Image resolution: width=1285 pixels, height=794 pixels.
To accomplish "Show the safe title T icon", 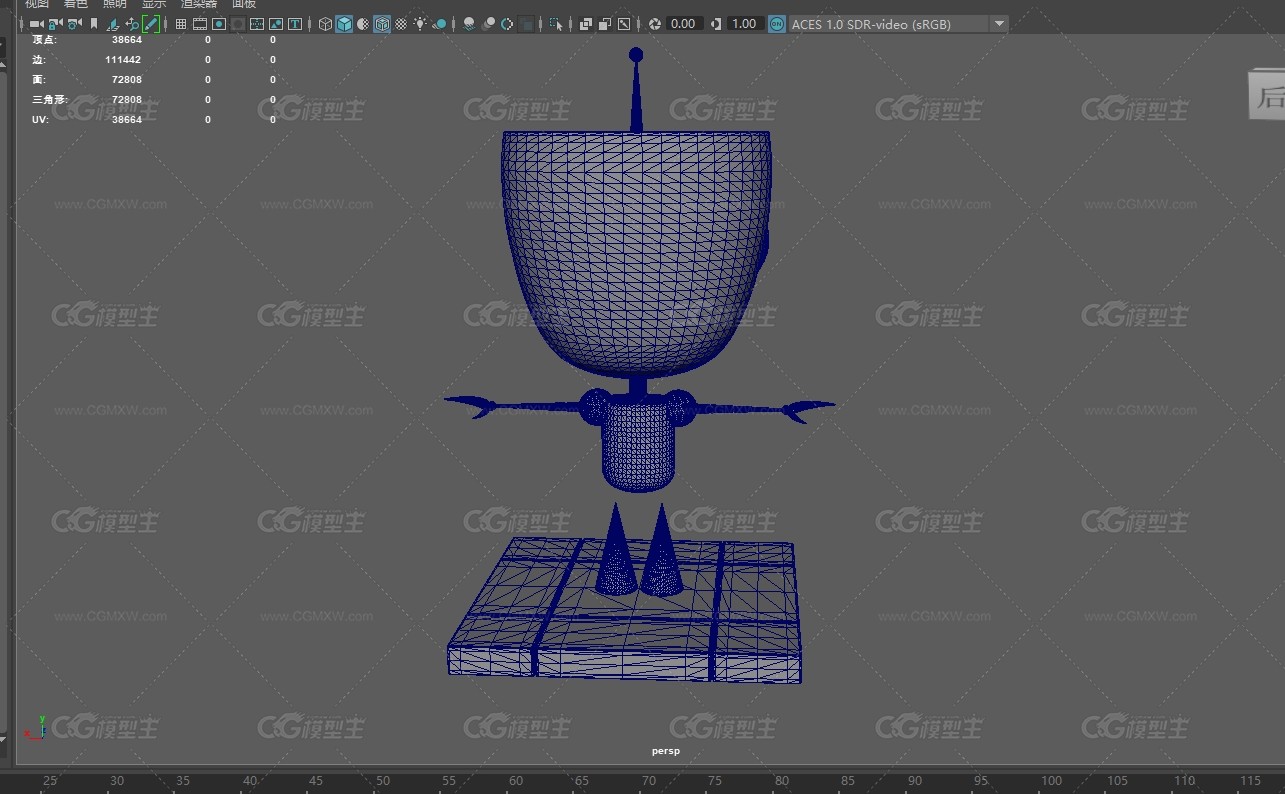I will pos(295,24).
